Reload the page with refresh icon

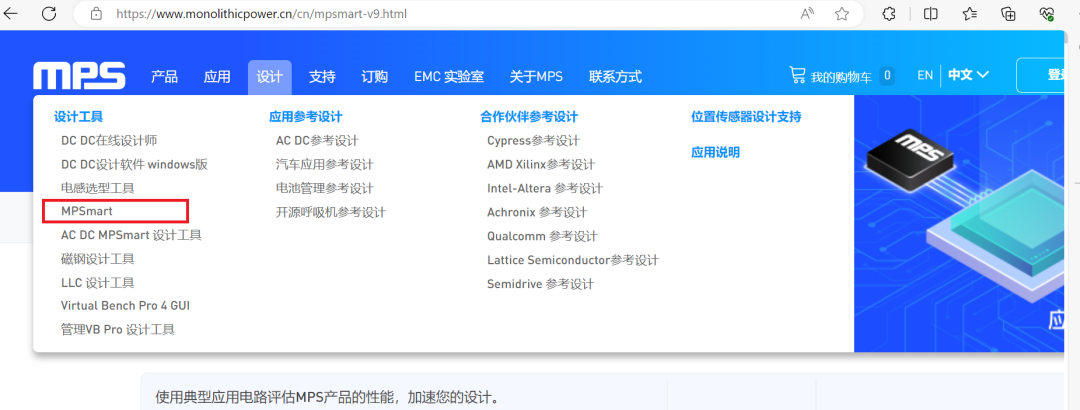[x=48, y=13]
